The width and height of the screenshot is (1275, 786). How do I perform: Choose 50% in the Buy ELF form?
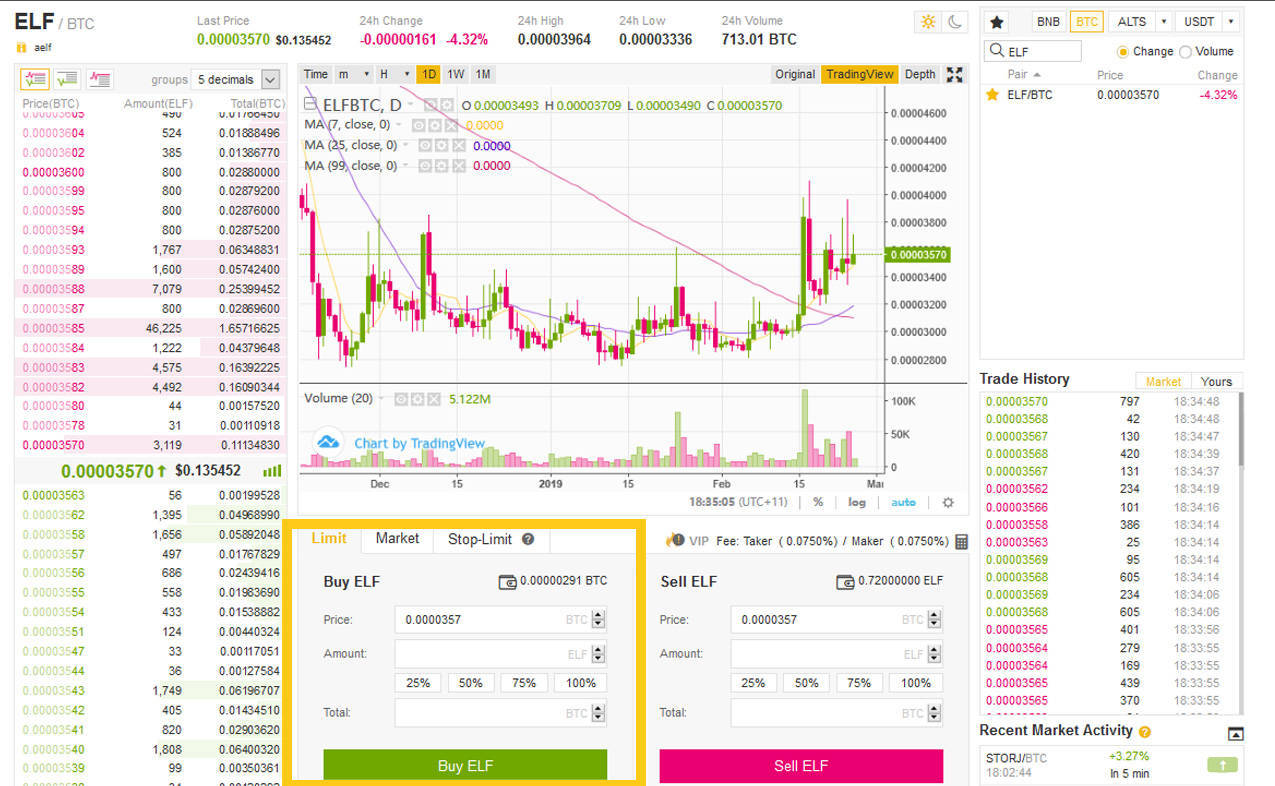[471, 683]
